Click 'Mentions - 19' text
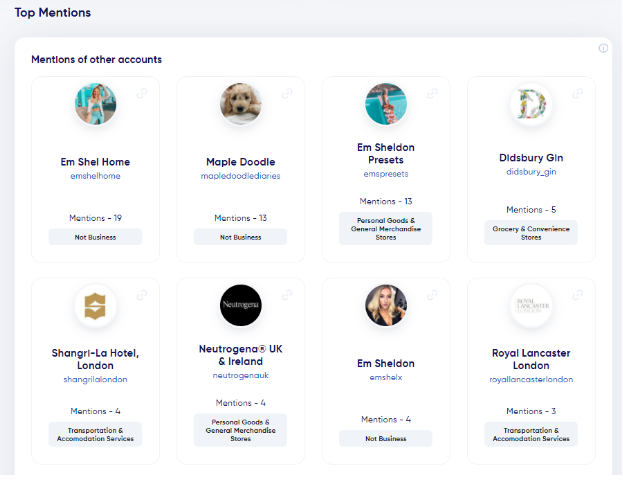Screen dimensions: 623x481 tap(95, 218)
